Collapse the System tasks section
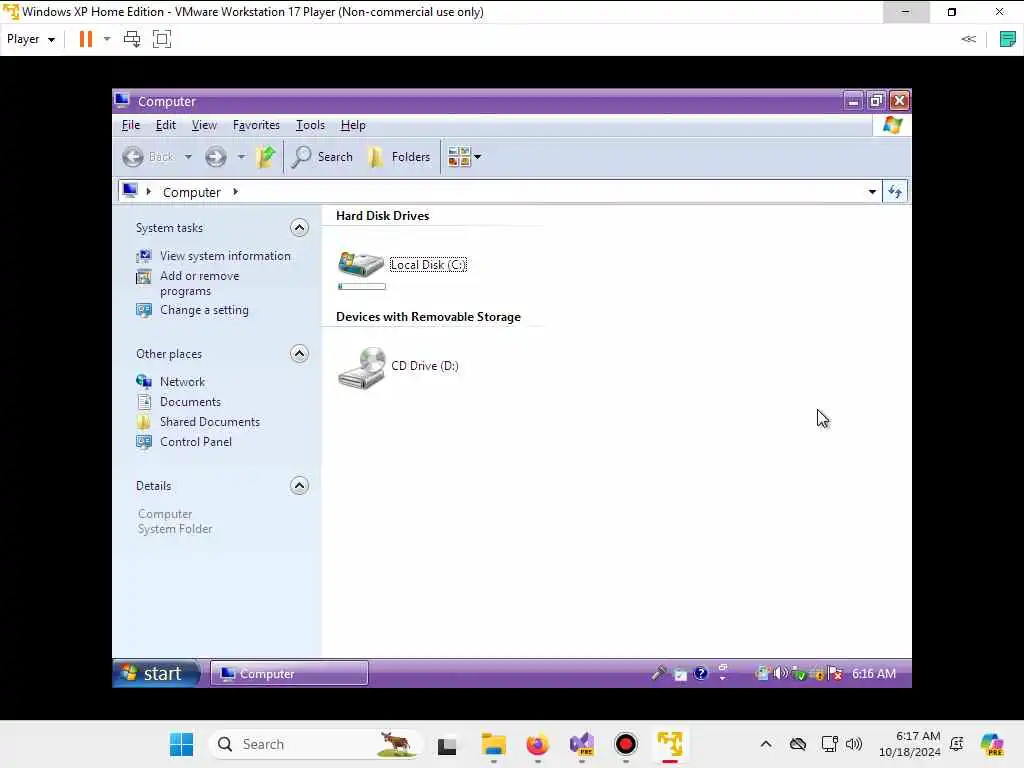The width and height of the screenshot is (1024, 768). tap(299, 228)
